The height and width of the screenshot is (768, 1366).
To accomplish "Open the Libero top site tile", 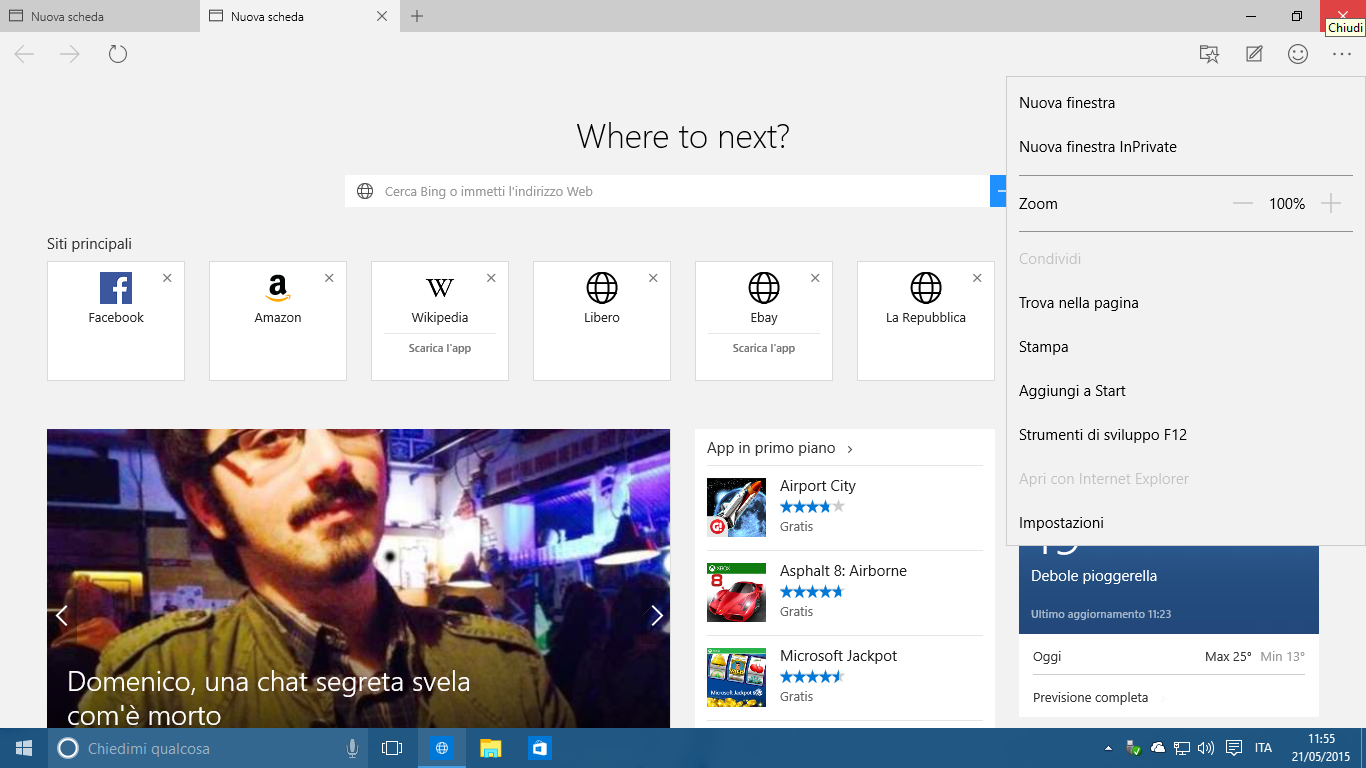I will (x=602, y=320).
